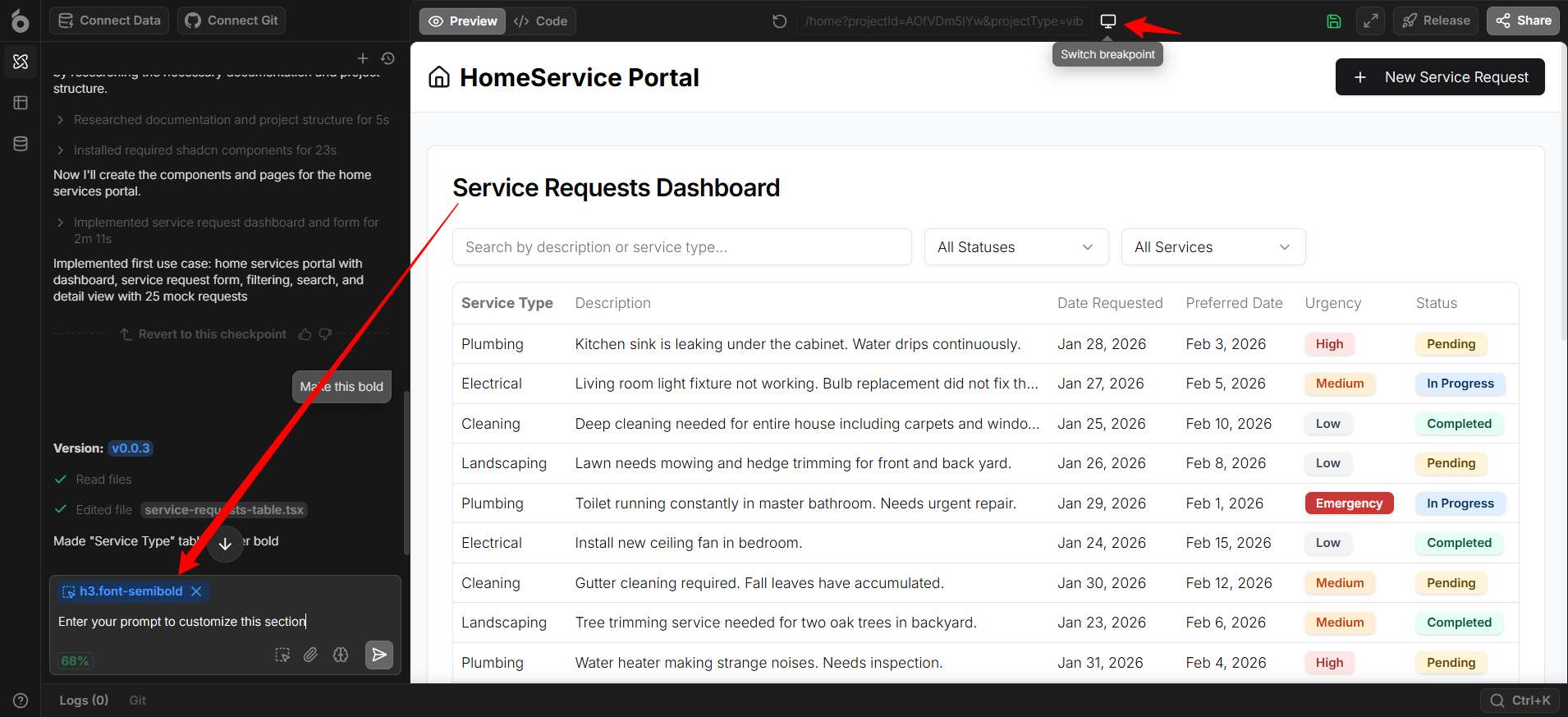The image size is (1568, 717).
Task: Open the layout panel sidebar icon
Action: [x=21, y=103]
